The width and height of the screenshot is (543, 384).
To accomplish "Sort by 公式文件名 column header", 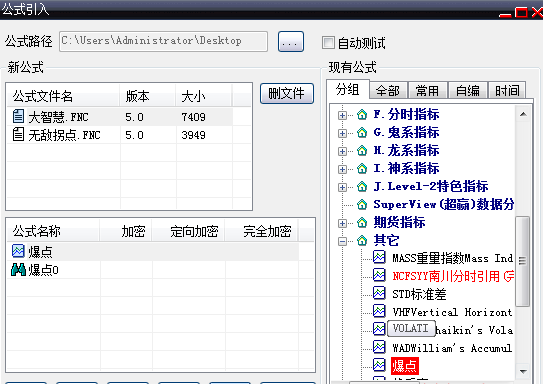I will coord(63,96).
